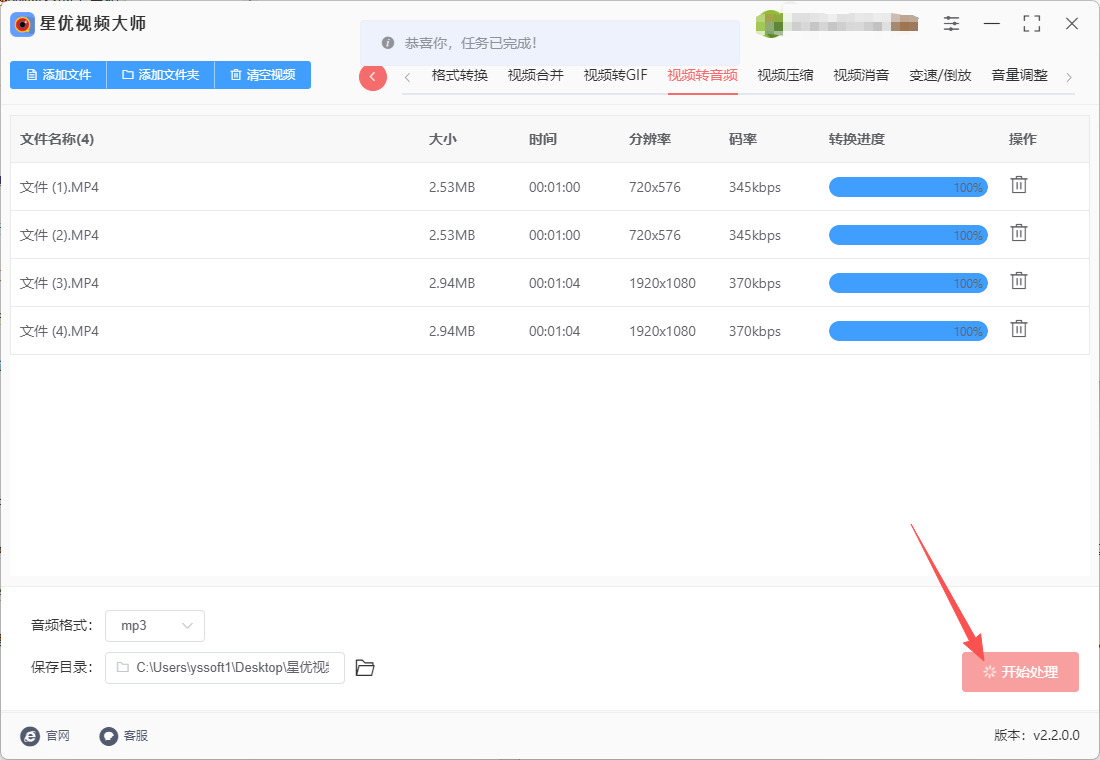Click the 00:01:04 duration of 文件 (3).MP4
Viewport: 1100px width, 760px height.
[554, 284]
